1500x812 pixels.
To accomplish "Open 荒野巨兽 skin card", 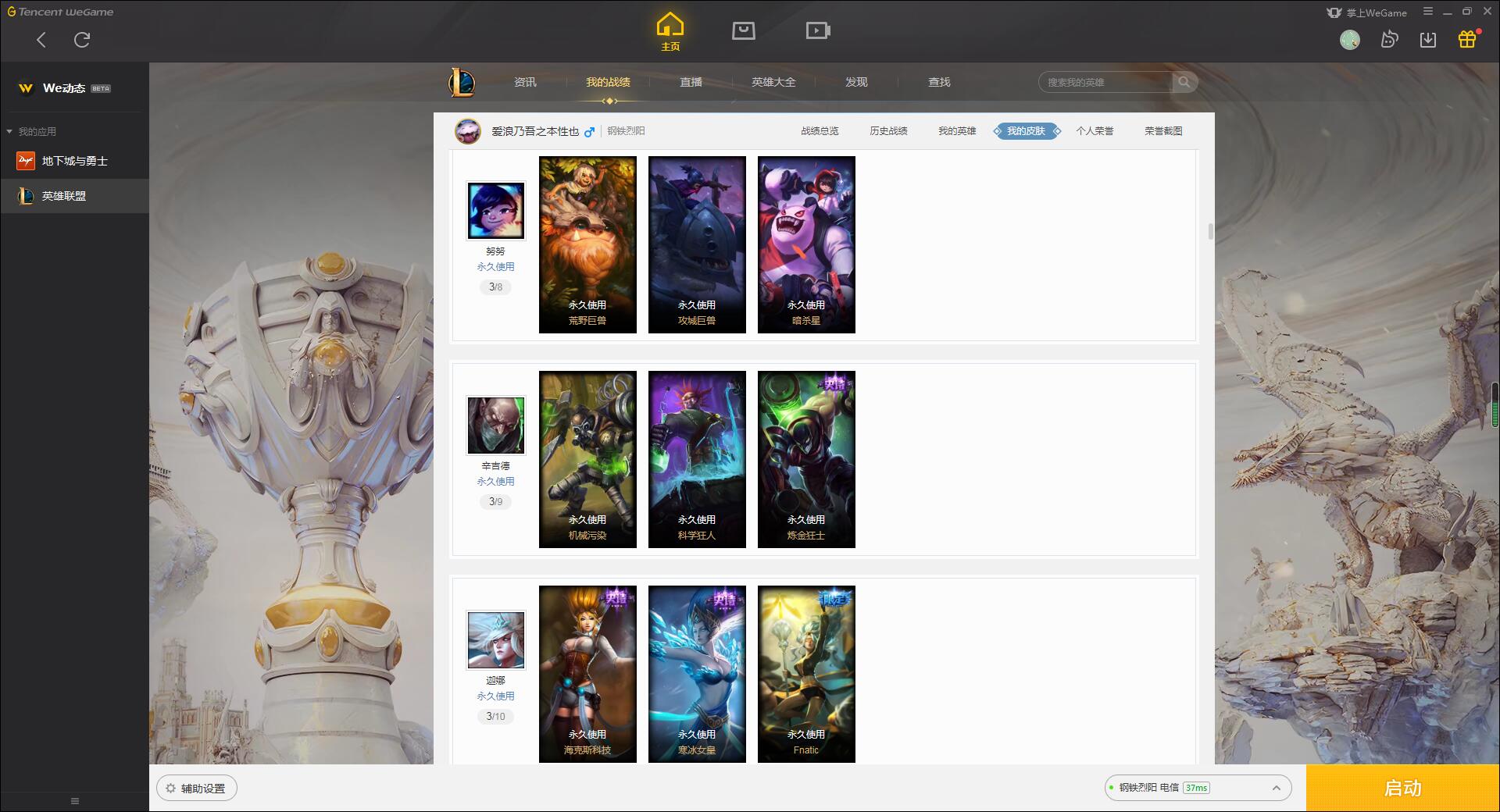I will click(587, 244).
